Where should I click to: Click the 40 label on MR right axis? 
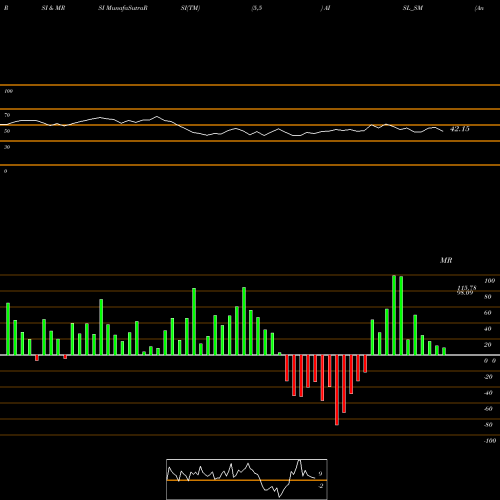488,329
